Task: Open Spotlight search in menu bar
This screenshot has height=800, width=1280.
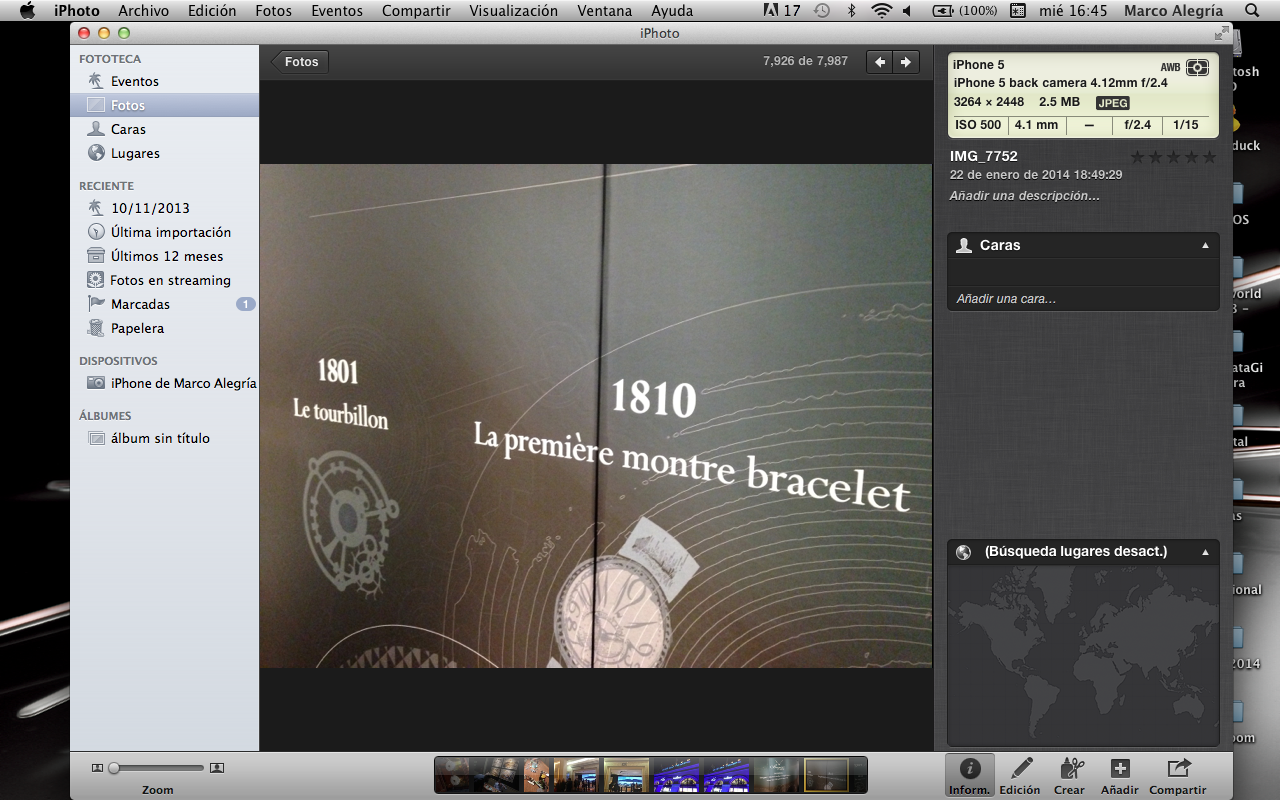Action: pyautogui.click(x=1252, y=11)
